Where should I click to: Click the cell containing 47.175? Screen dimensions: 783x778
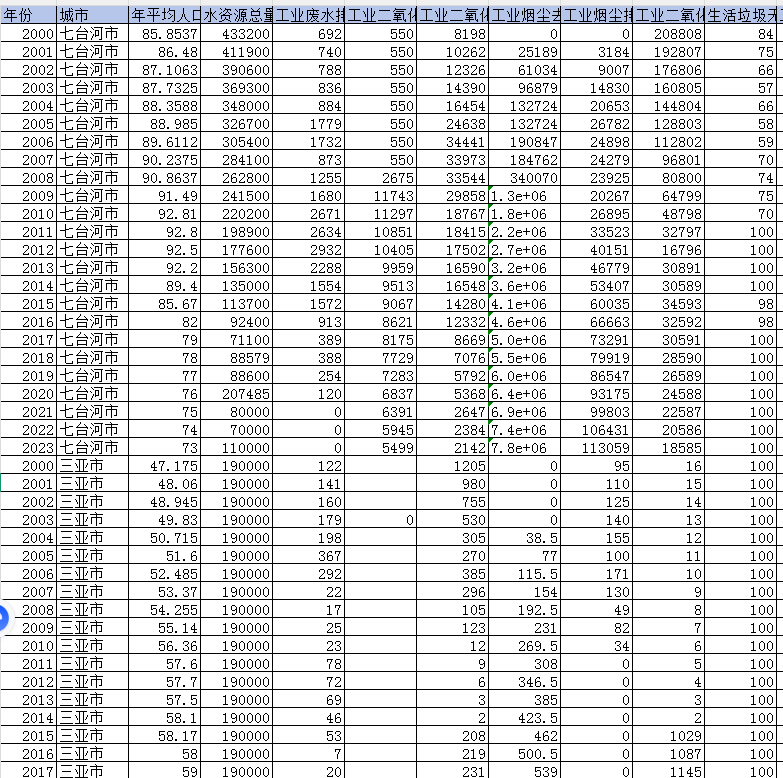click(165, 466)
